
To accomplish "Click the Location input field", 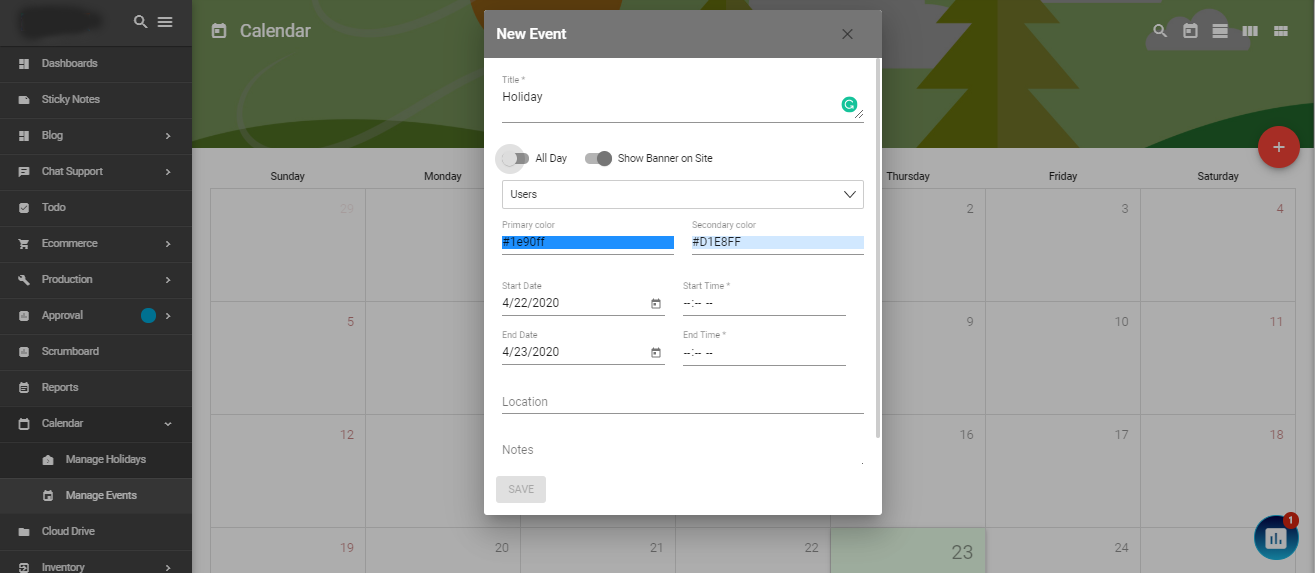I will point(683,402).
